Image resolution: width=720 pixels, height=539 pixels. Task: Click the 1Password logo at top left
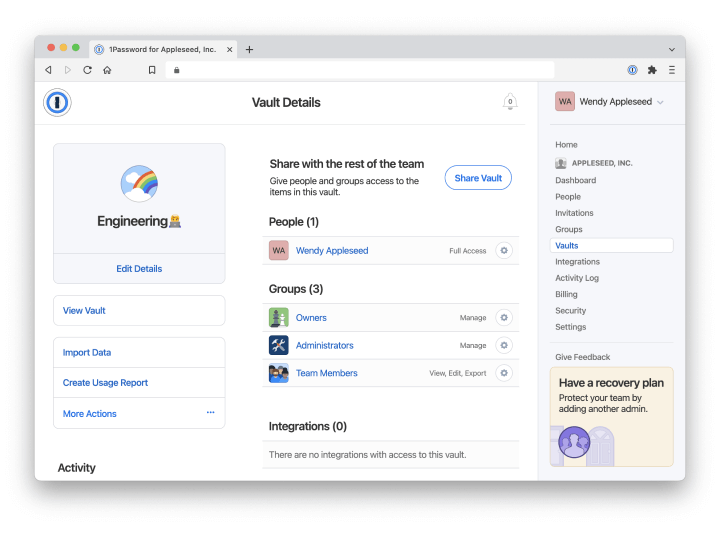(x=57, y=102)
